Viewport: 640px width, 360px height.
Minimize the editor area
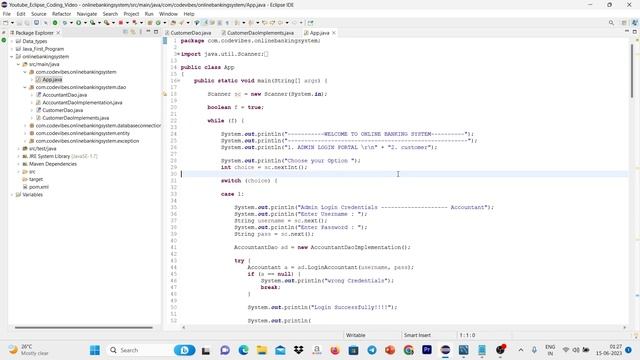(627, 32)
